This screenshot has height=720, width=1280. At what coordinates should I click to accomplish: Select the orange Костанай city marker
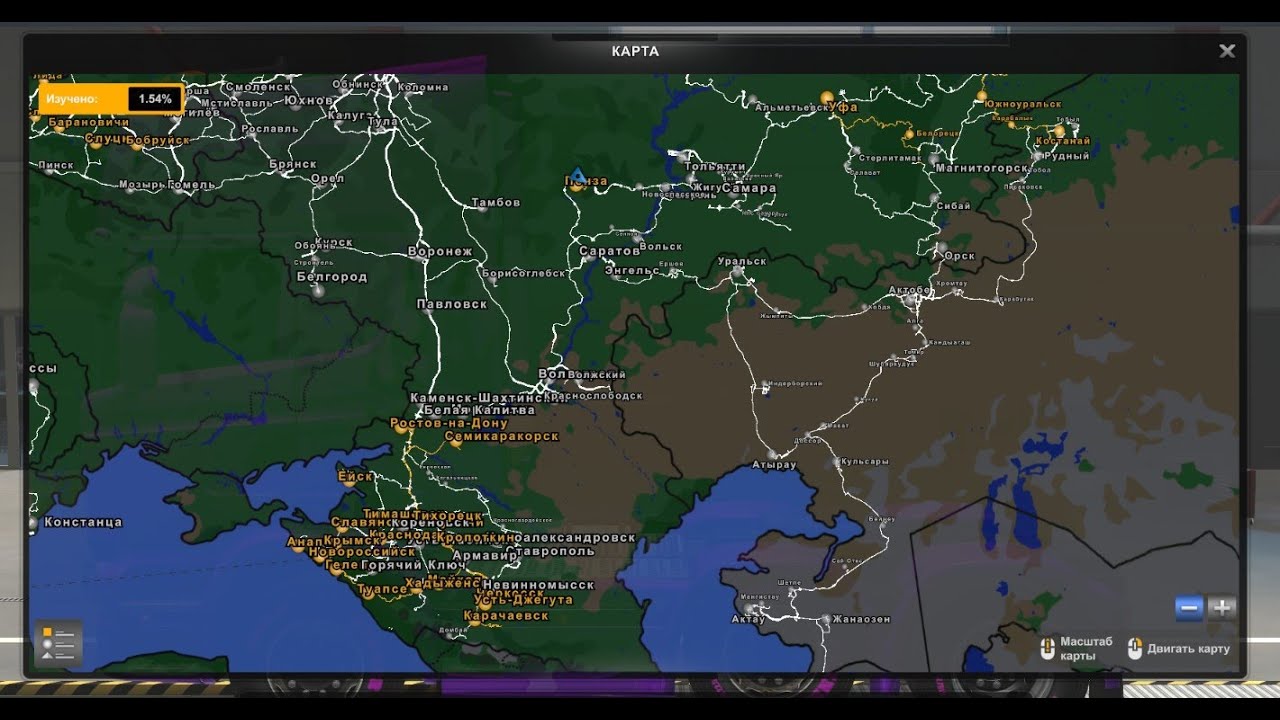click(x=1059, y=131)
